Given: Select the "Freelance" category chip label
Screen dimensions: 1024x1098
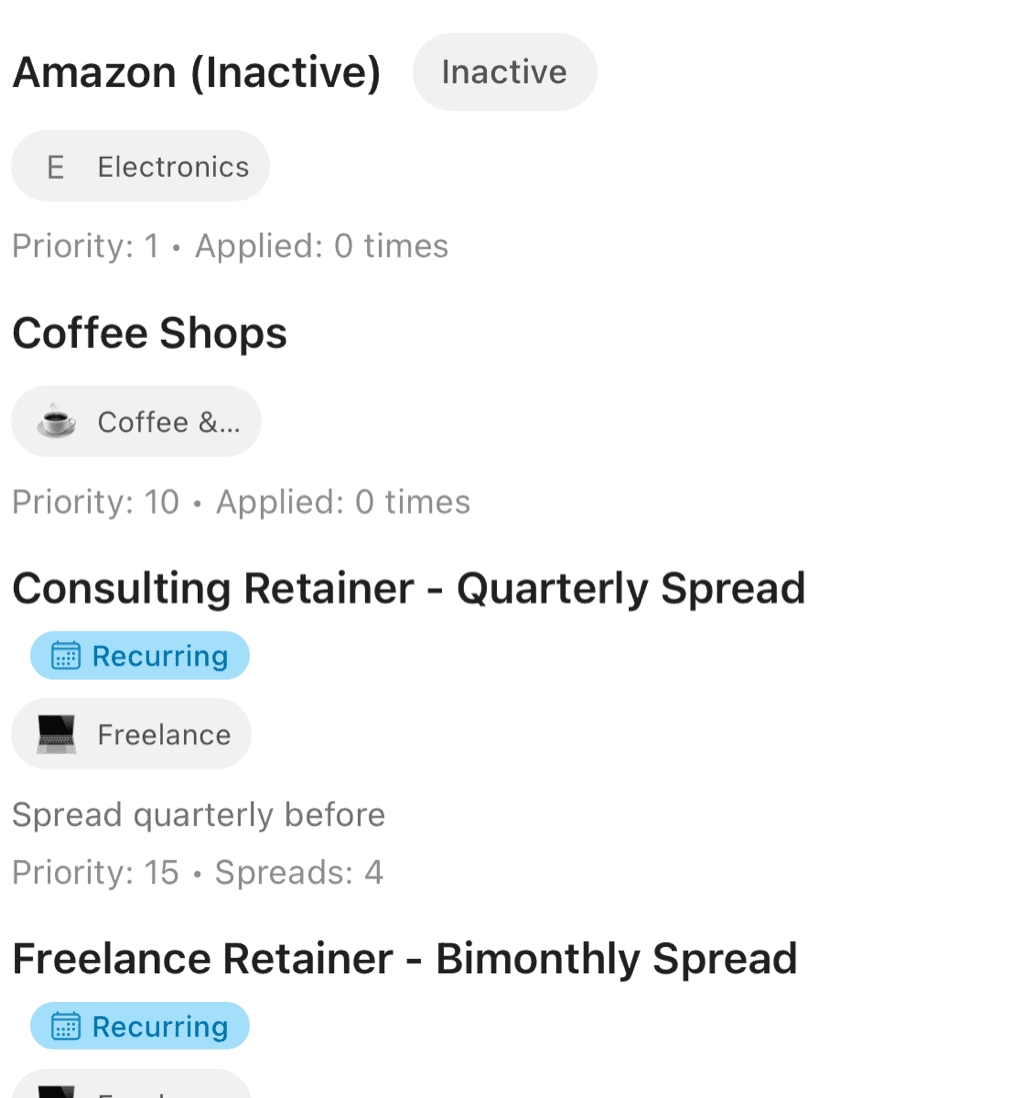Looking at the screenshot, I should [164, 735].
